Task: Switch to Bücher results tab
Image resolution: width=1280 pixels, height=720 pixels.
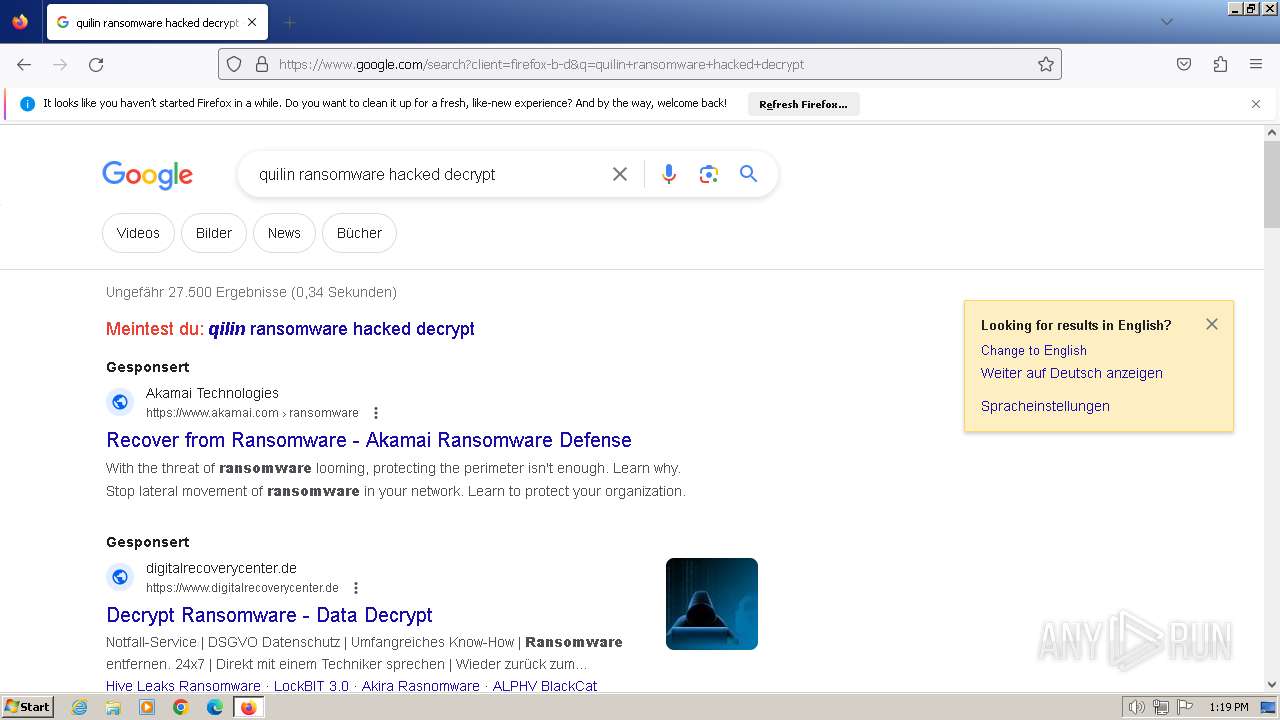Action: (x=359, y=233)
